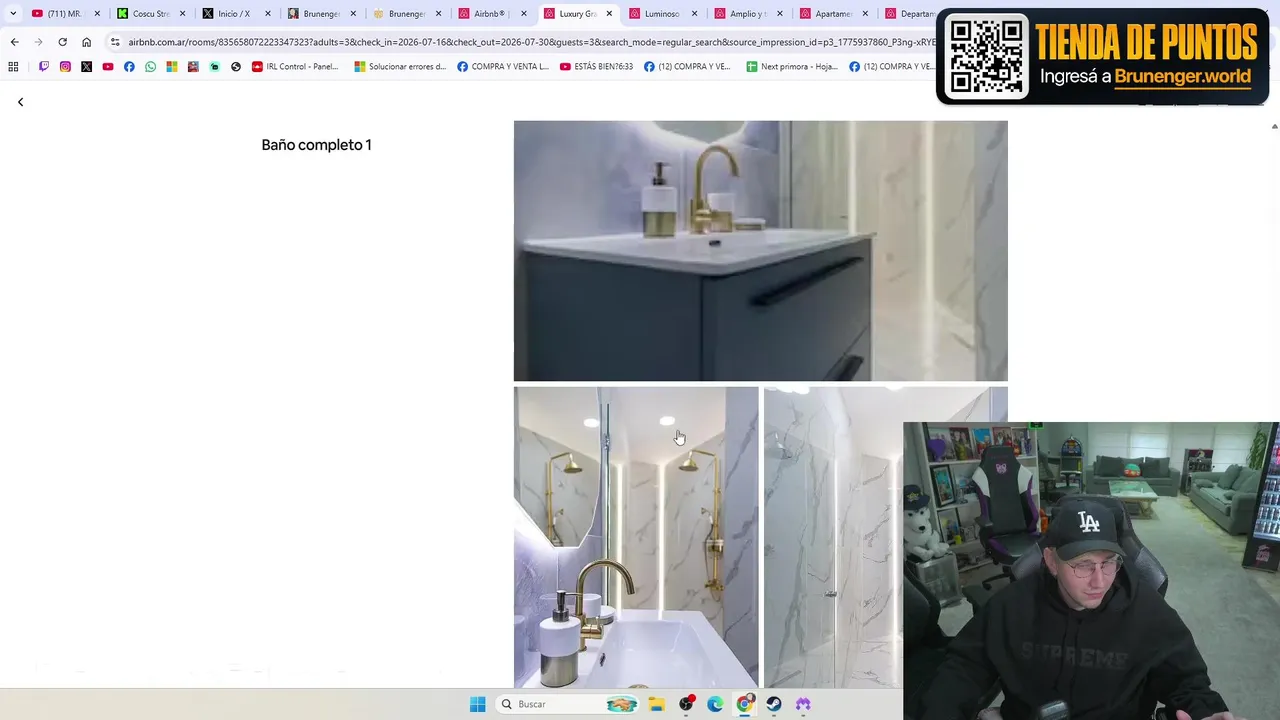Open the WhatsApp bookmark icon
This screenshot has height=720, width=1280.
151,67
